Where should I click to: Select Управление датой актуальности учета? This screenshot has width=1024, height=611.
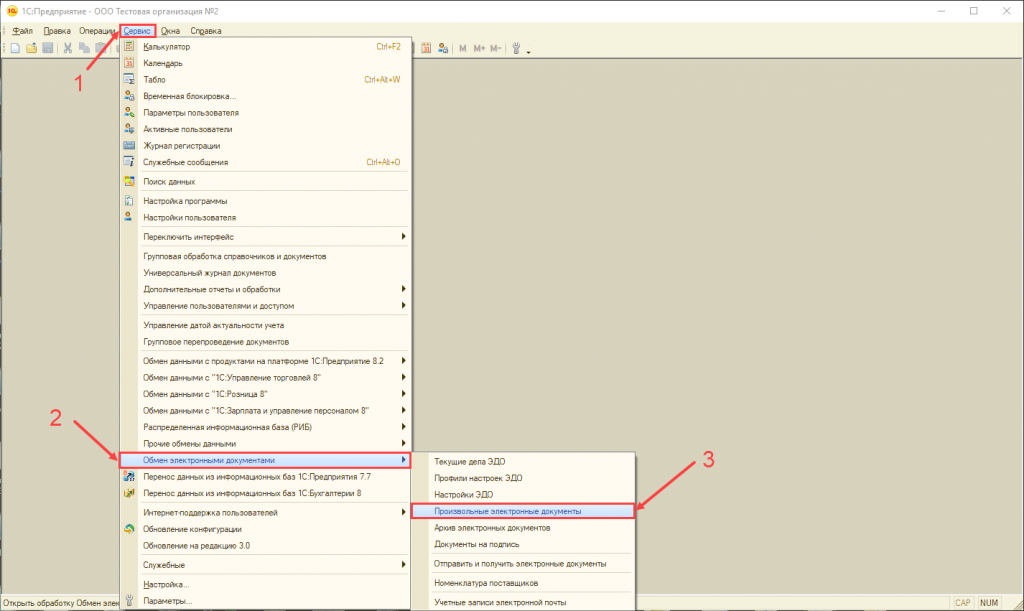click(214, 325)
